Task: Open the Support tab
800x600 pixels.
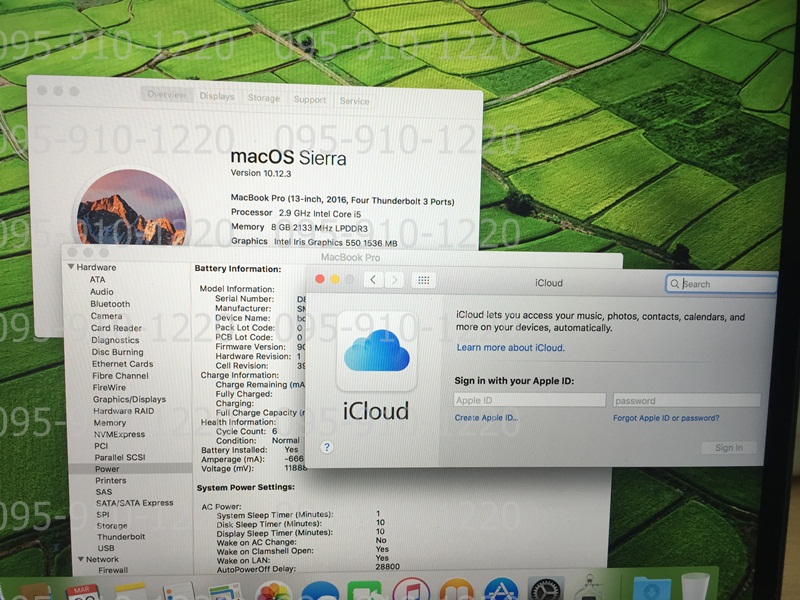Action: (310, 100)
